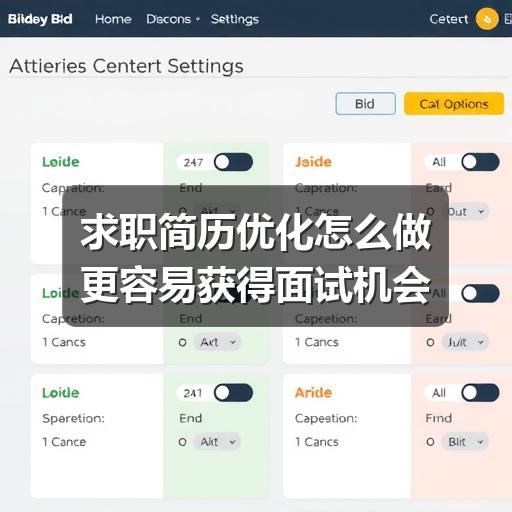Click the Attieries Centert Settings heading
This screenshot has width=512, height=512.
[126, 66]
